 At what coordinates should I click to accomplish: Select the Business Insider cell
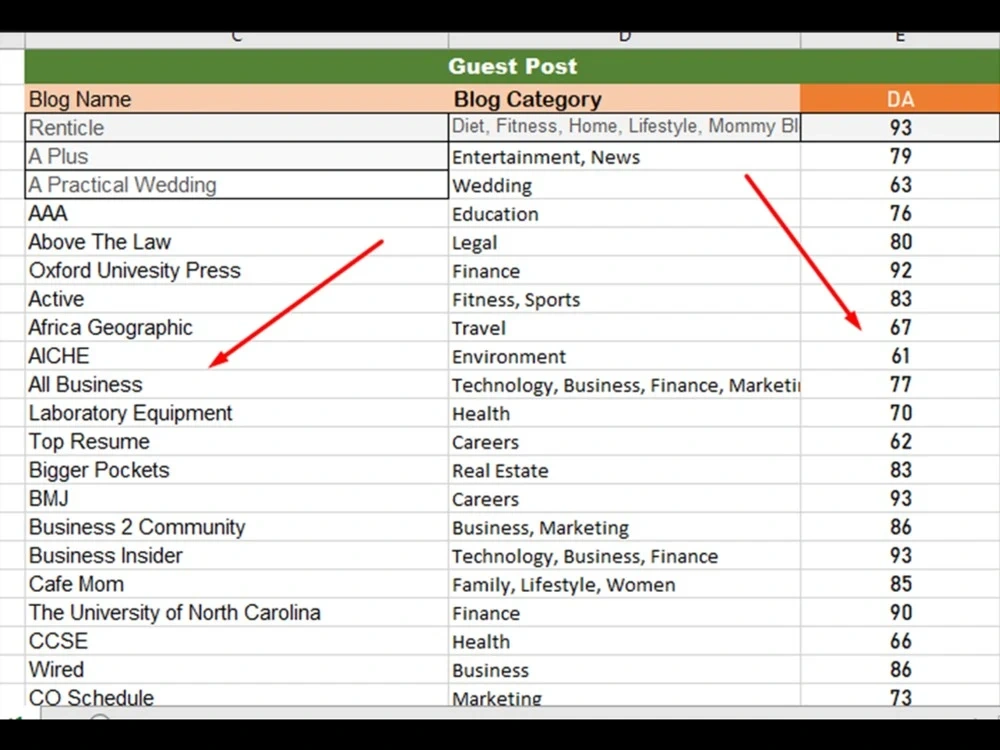click(237, 555)
